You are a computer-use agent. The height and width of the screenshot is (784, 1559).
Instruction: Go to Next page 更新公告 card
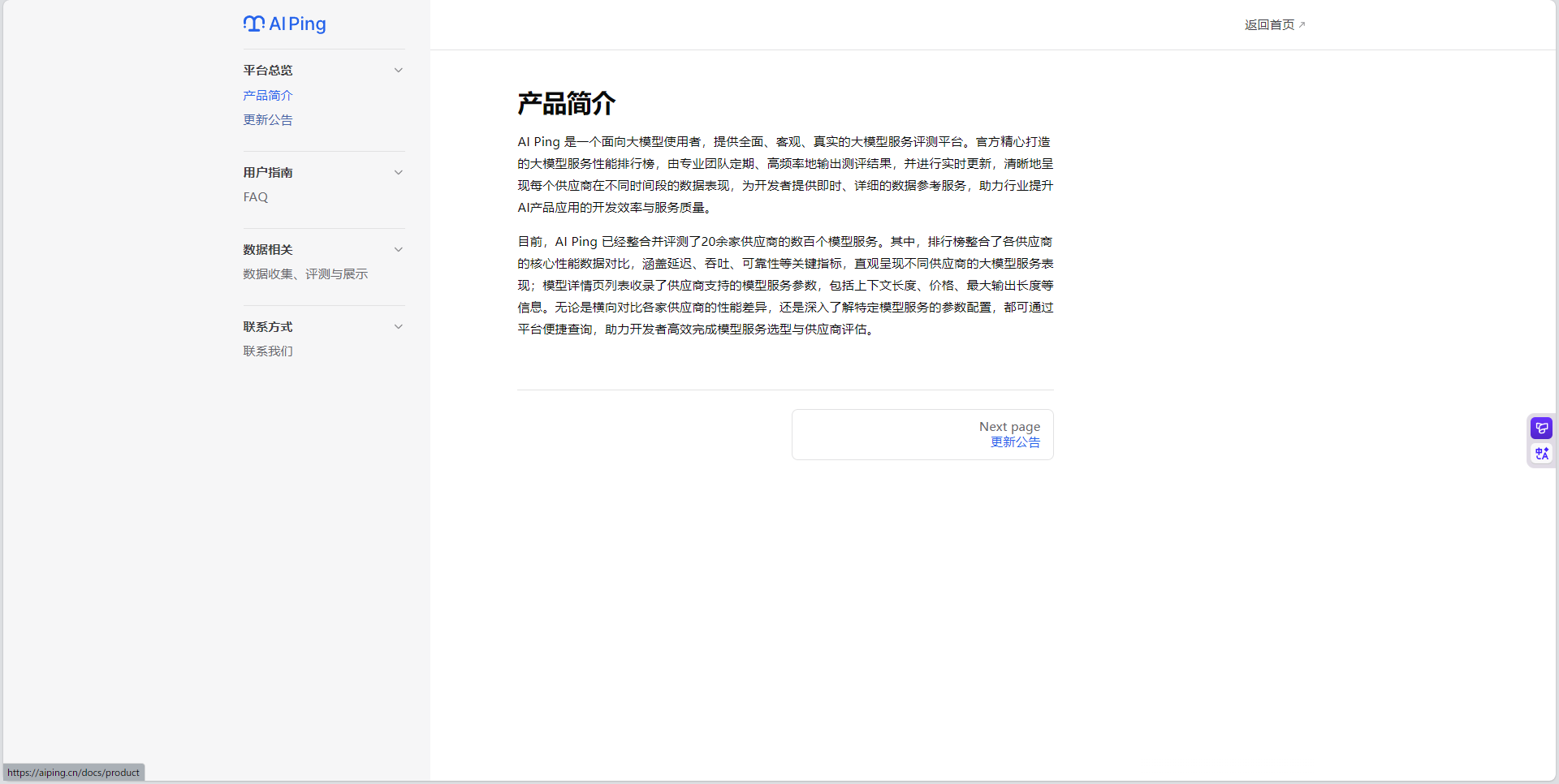(x=922, y=434)
